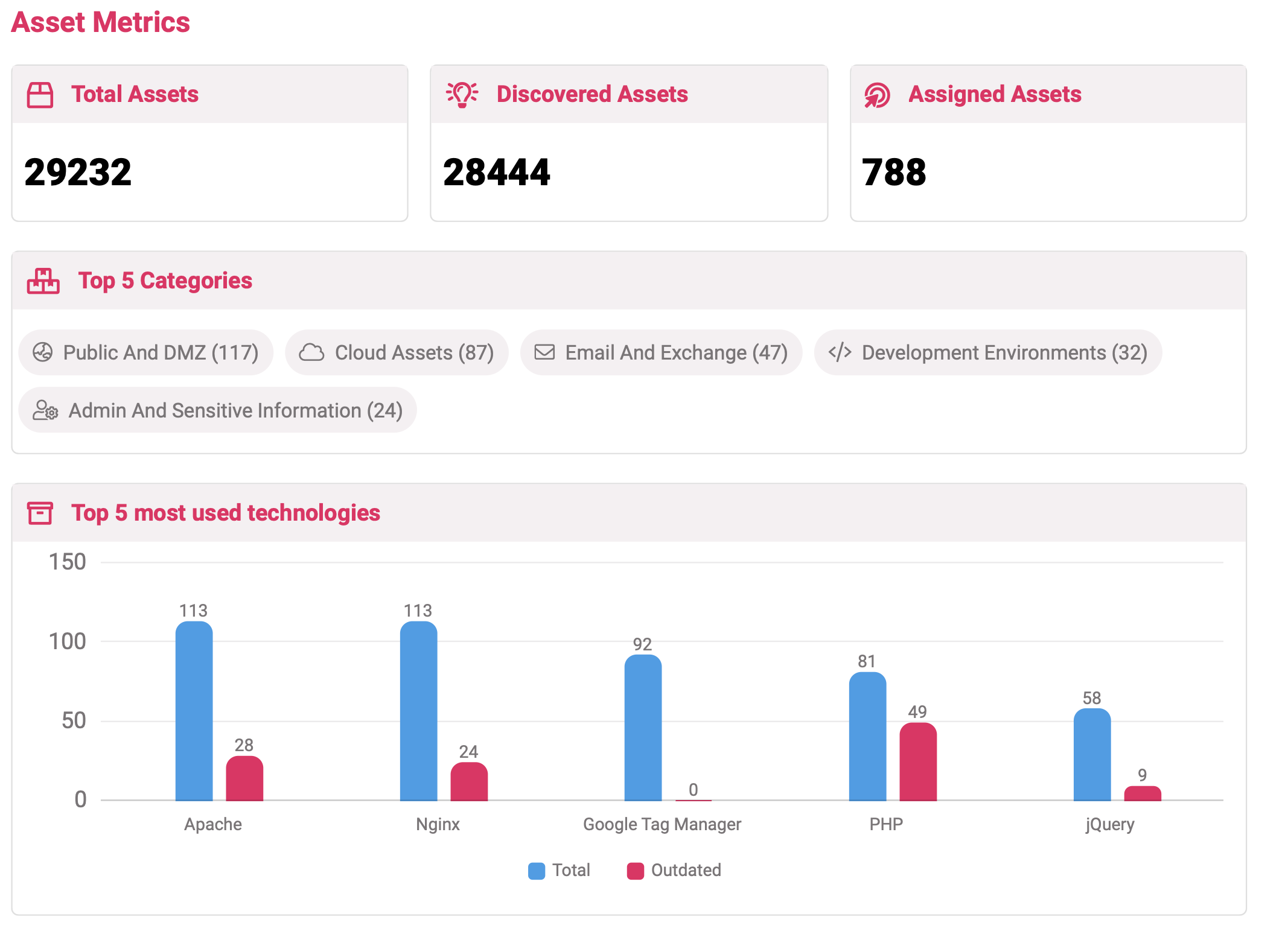Click the PHP outdated bar showing 49

point(917,761)
